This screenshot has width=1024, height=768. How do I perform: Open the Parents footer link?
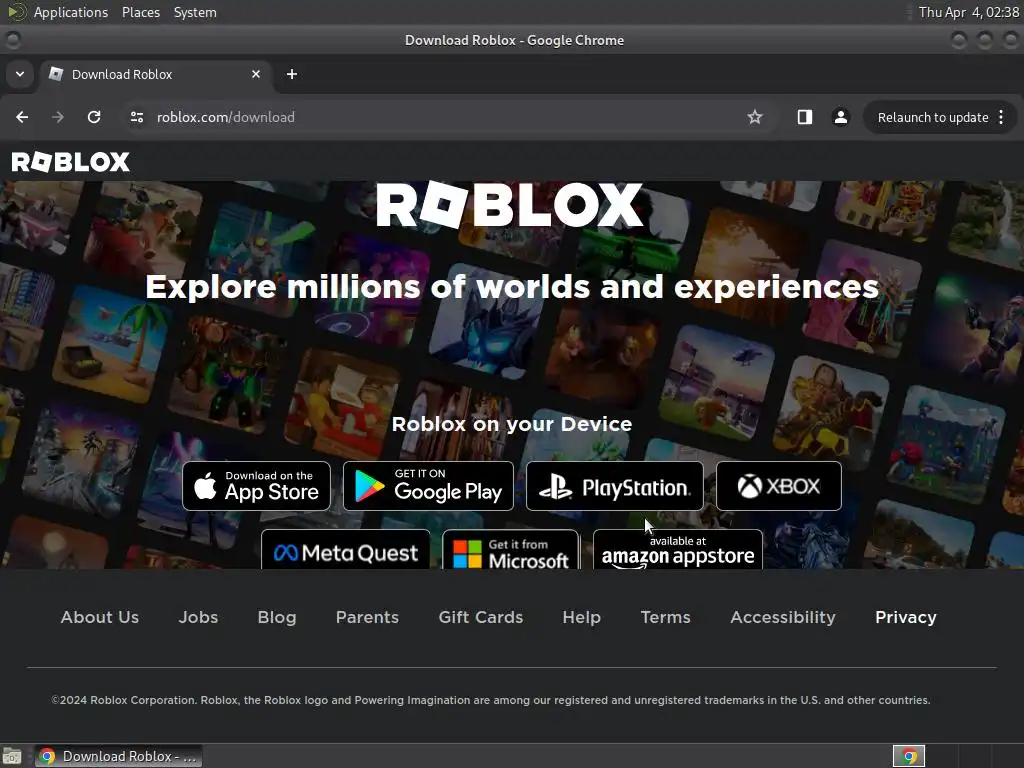tap(367, 617)
